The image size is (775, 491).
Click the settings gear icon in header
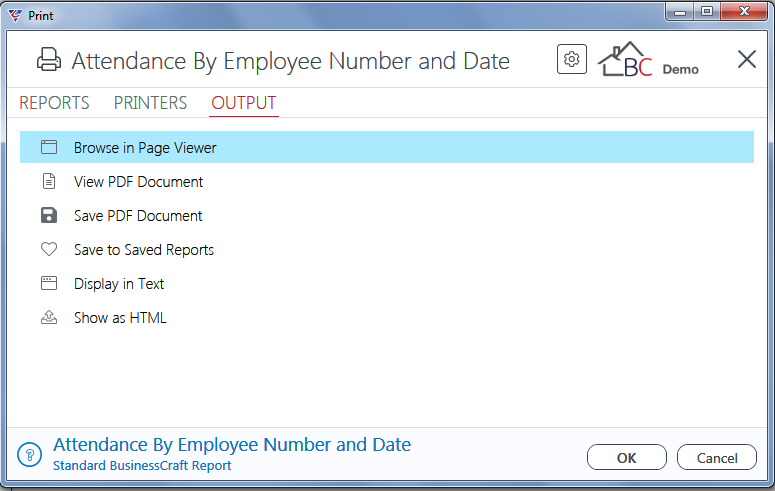pyautogui.click(x=571, y=59)
